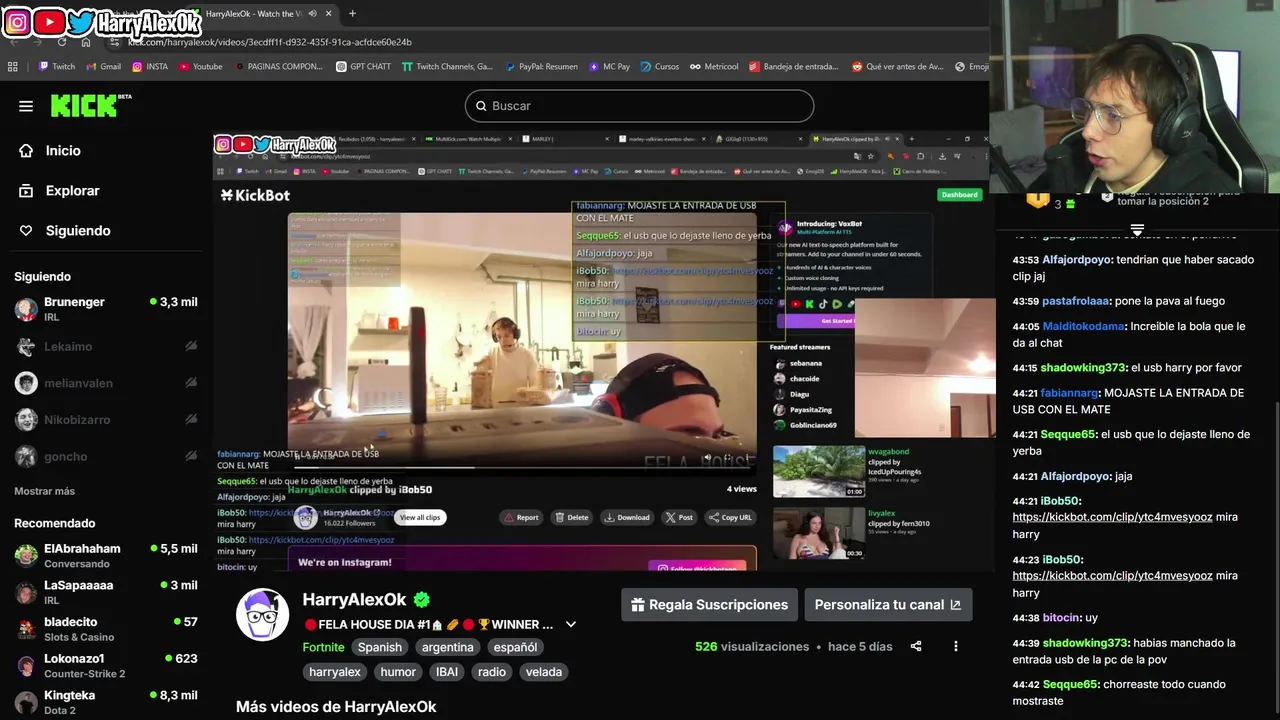Screen dimensions: 1280x720
Task: Click the KICK logo
Action: [90, 105]
